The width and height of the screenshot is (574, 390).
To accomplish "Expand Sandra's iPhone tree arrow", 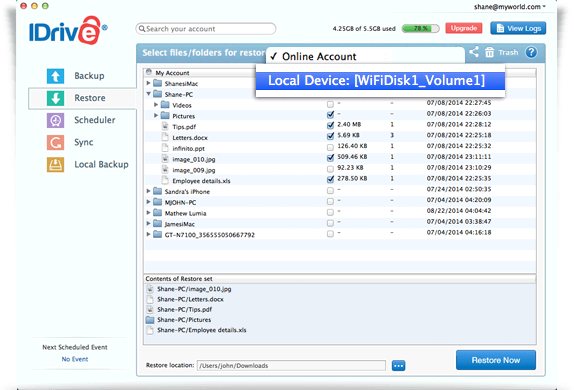I will (x=148, y=191).
